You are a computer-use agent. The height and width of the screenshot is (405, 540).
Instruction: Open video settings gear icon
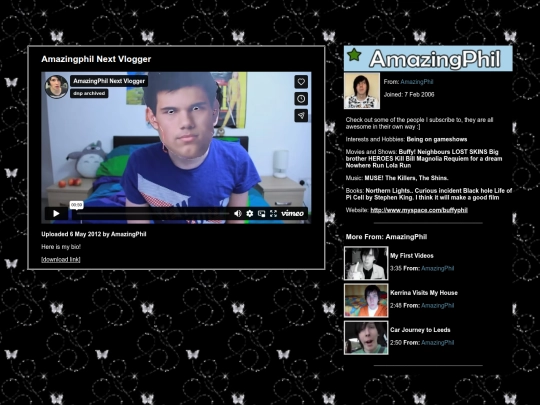pyautogui.click(x=250, y=214)
